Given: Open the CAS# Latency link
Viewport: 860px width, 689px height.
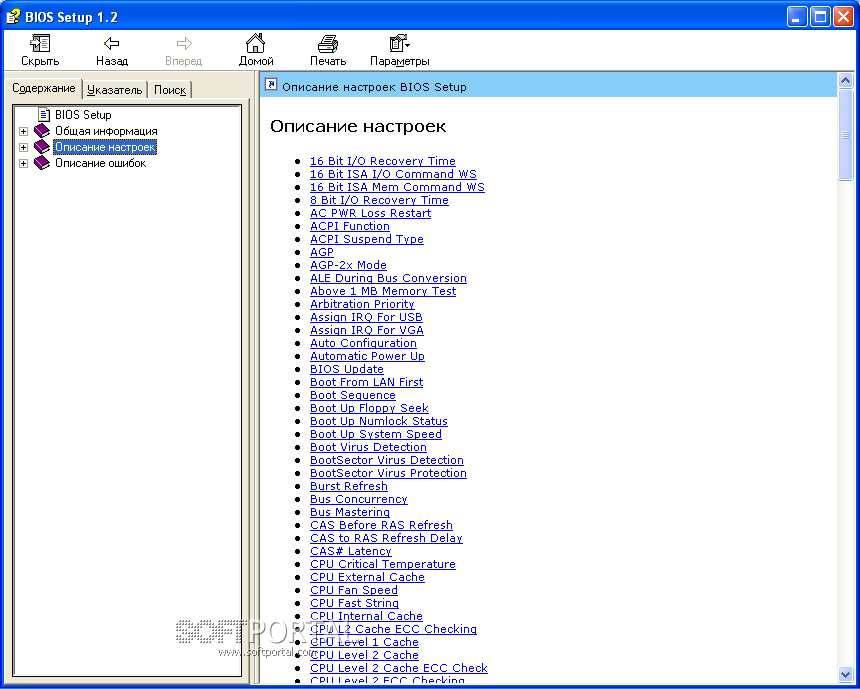Looking at the screenshot, I should 350,551.
